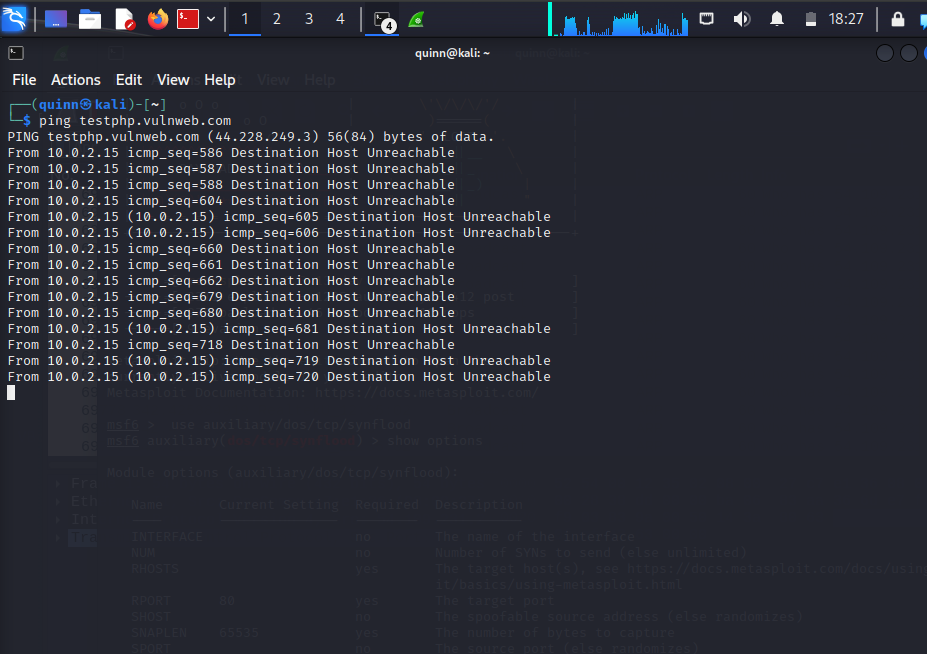Open the Actions menu

(x=76, y=80)
